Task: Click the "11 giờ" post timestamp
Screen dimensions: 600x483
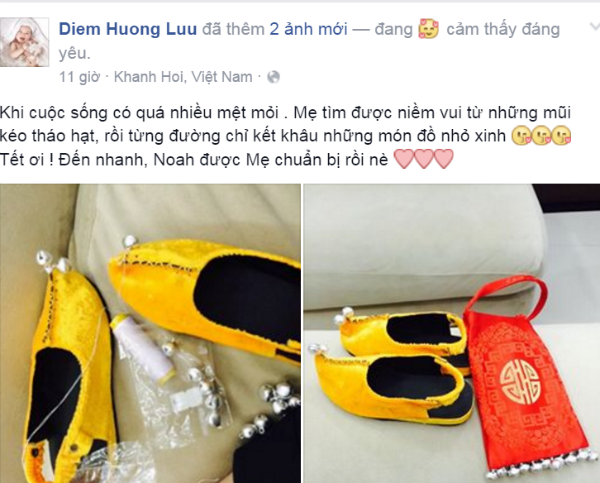Action: click(79, 77)
